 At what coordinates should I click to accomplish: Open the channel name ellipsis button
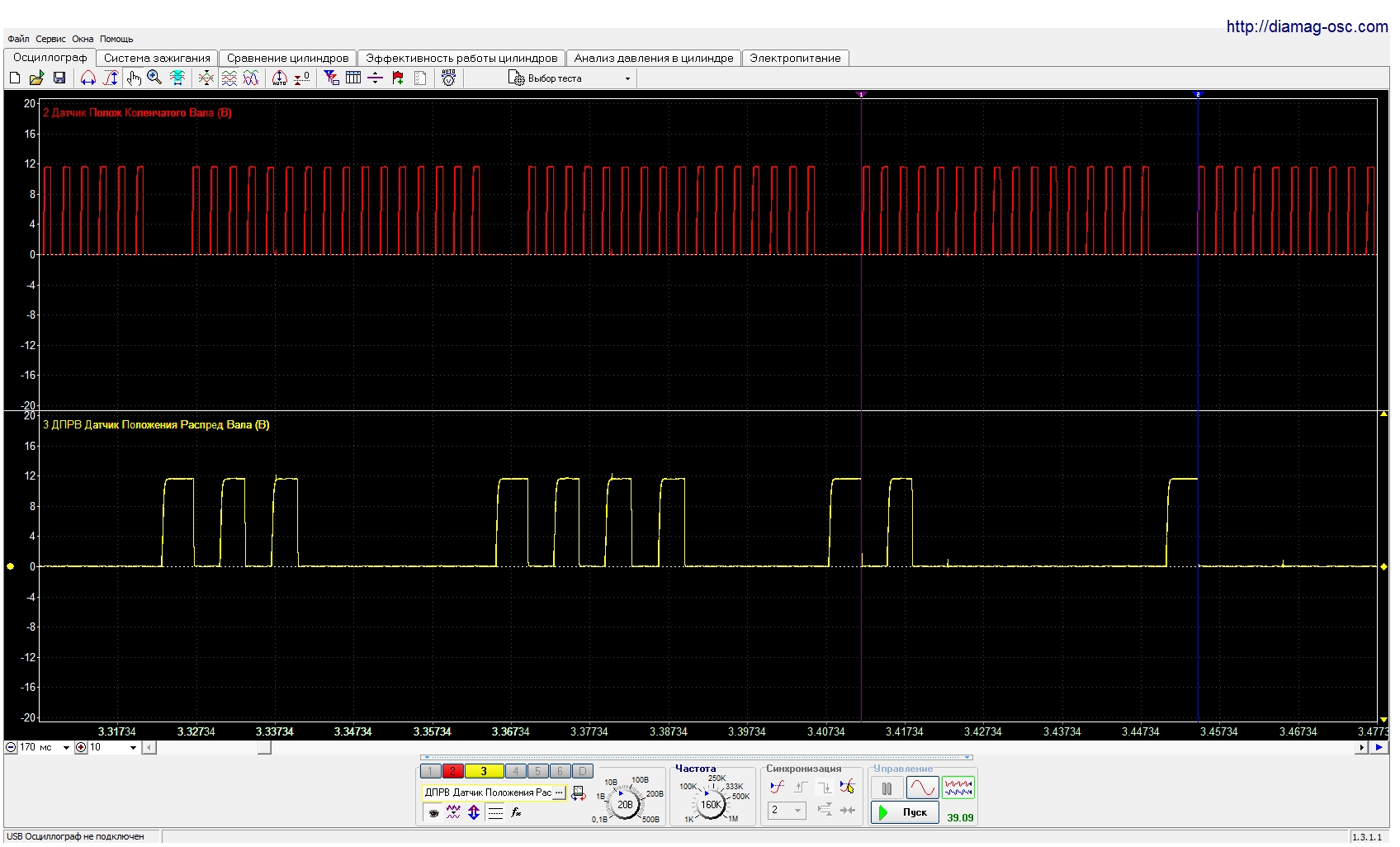click(559, 793)
